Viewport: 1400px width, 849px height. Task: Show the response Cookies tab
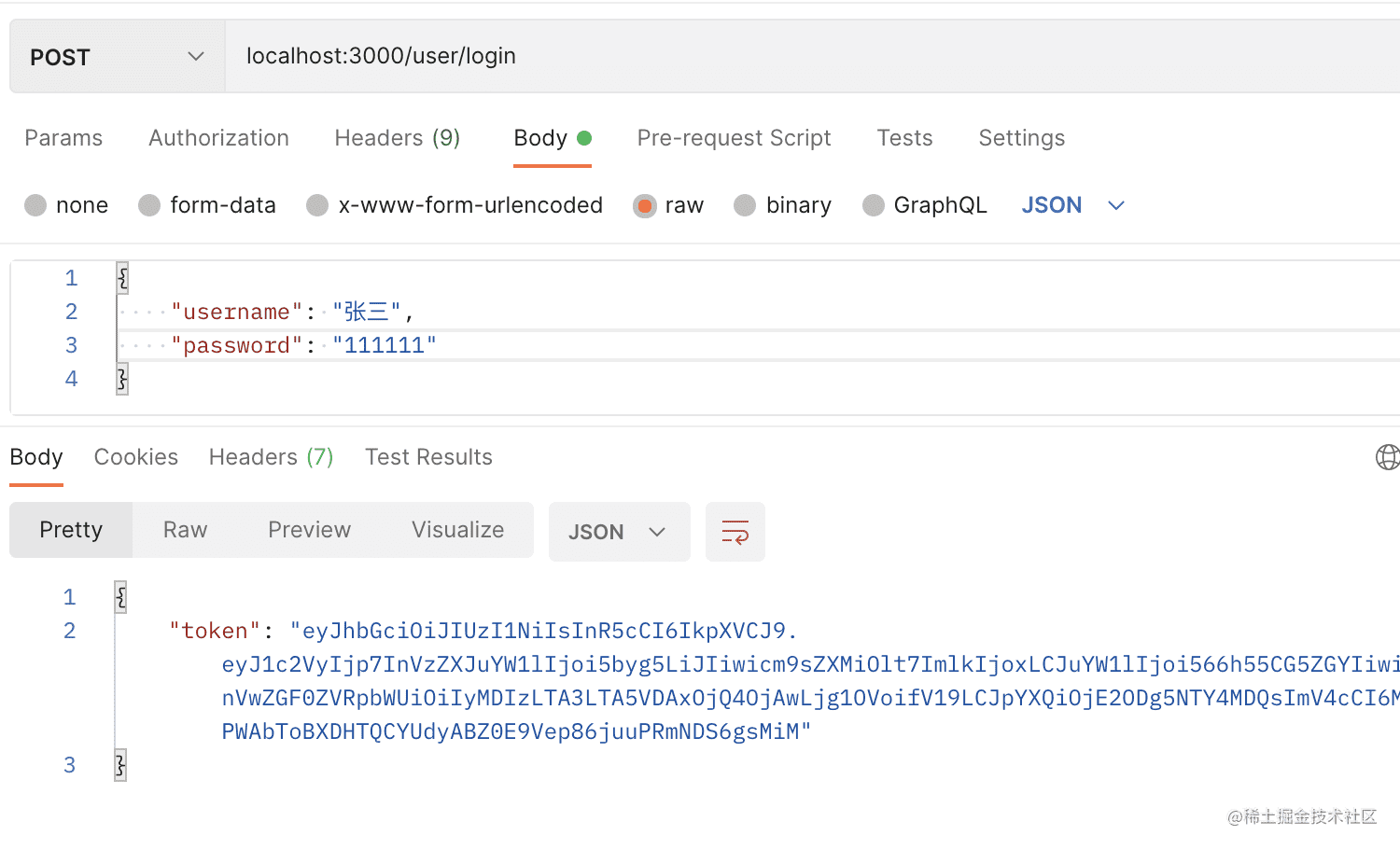click(136, 457)
